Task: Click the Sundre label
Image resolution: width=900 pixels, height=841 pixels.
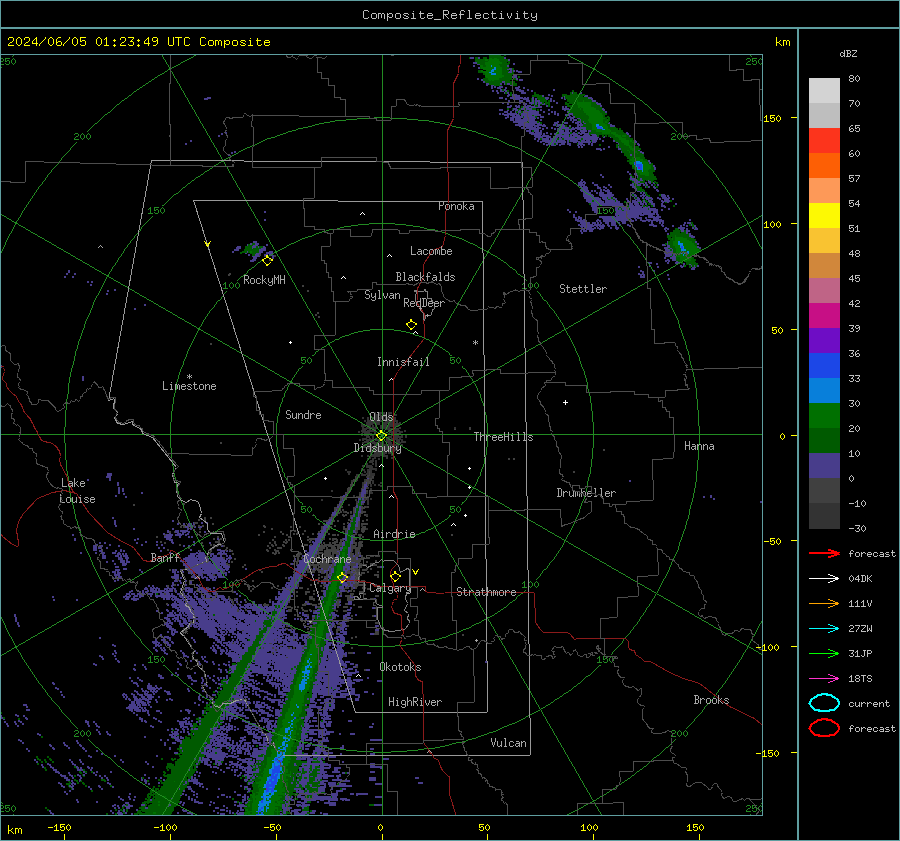Action: 303,414
